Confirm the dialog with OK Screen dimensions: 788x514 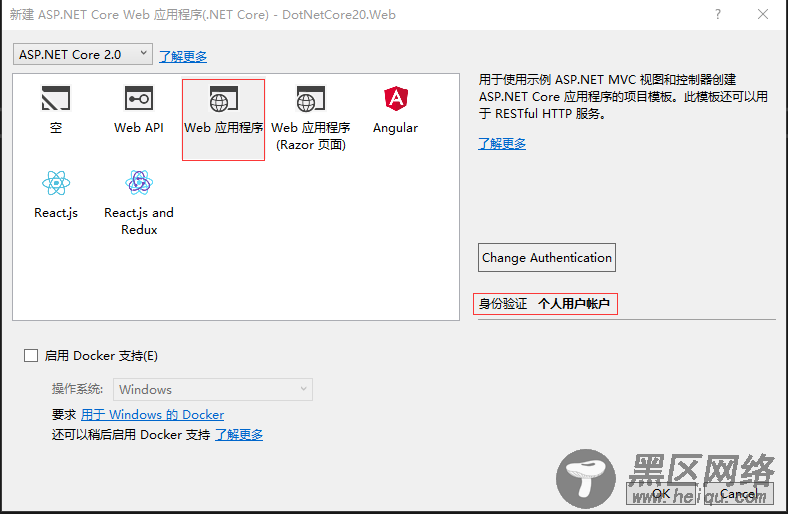point(661,493)
